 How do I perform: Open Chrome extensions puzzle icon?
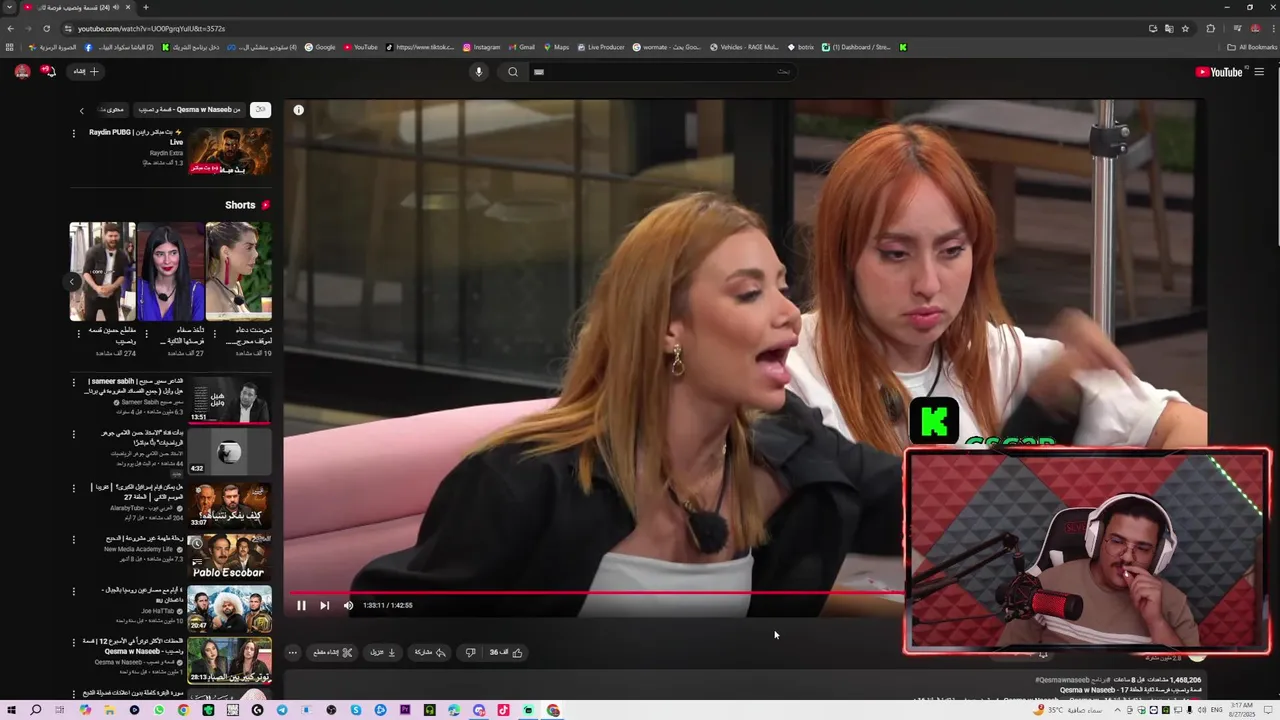coord(1209,29)
